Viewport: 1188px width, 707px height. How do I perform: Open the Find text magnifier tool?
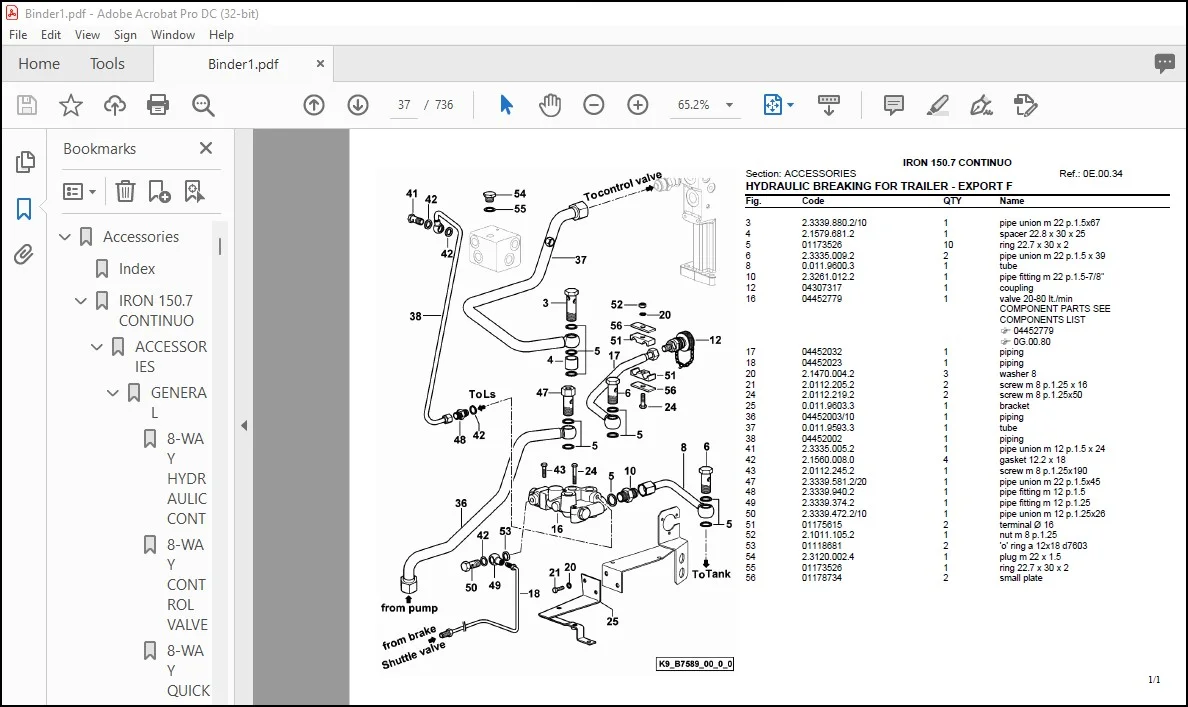coord(203,105)
